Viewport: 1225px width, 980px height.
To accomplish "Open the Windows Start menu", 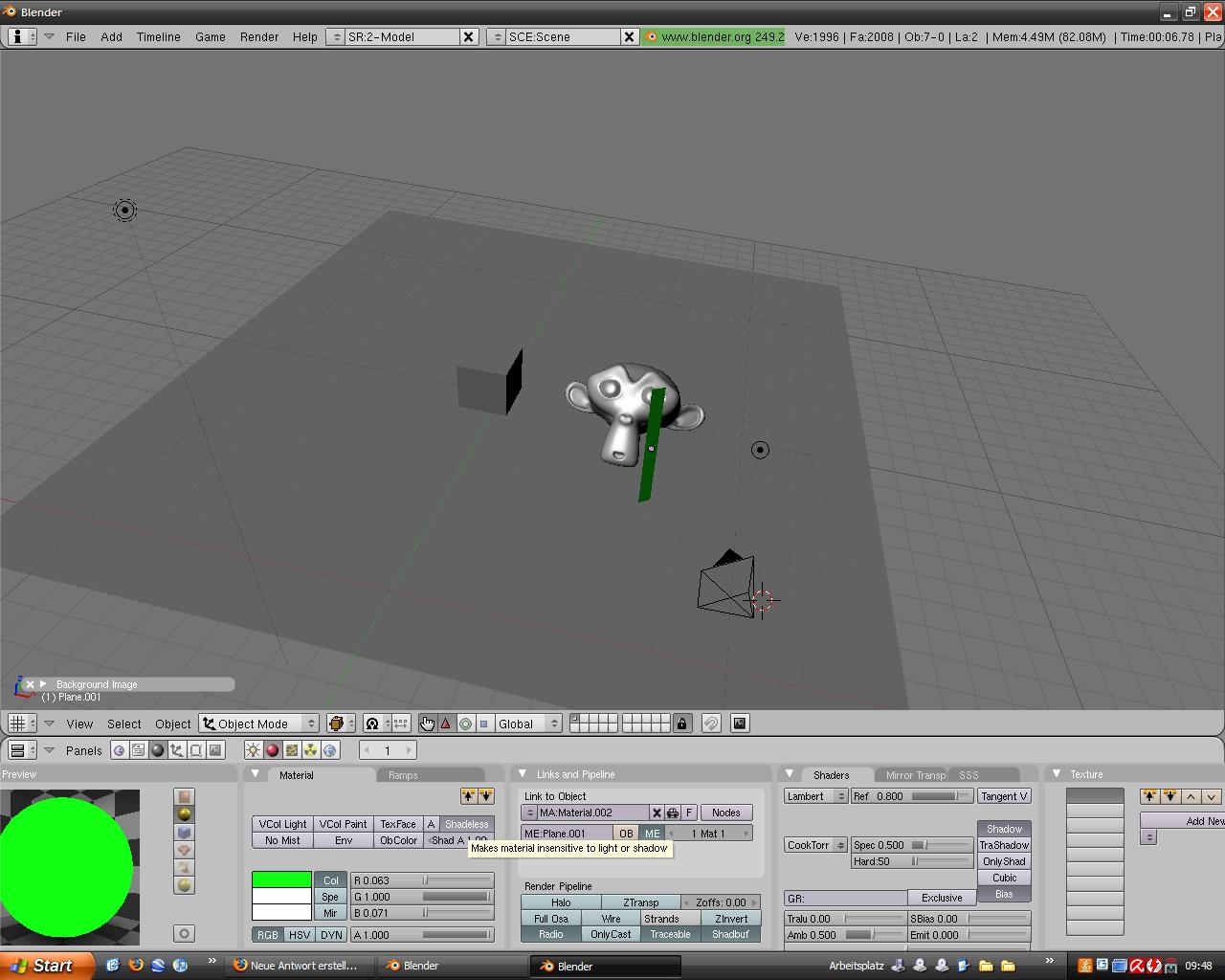I will [48, 966].
